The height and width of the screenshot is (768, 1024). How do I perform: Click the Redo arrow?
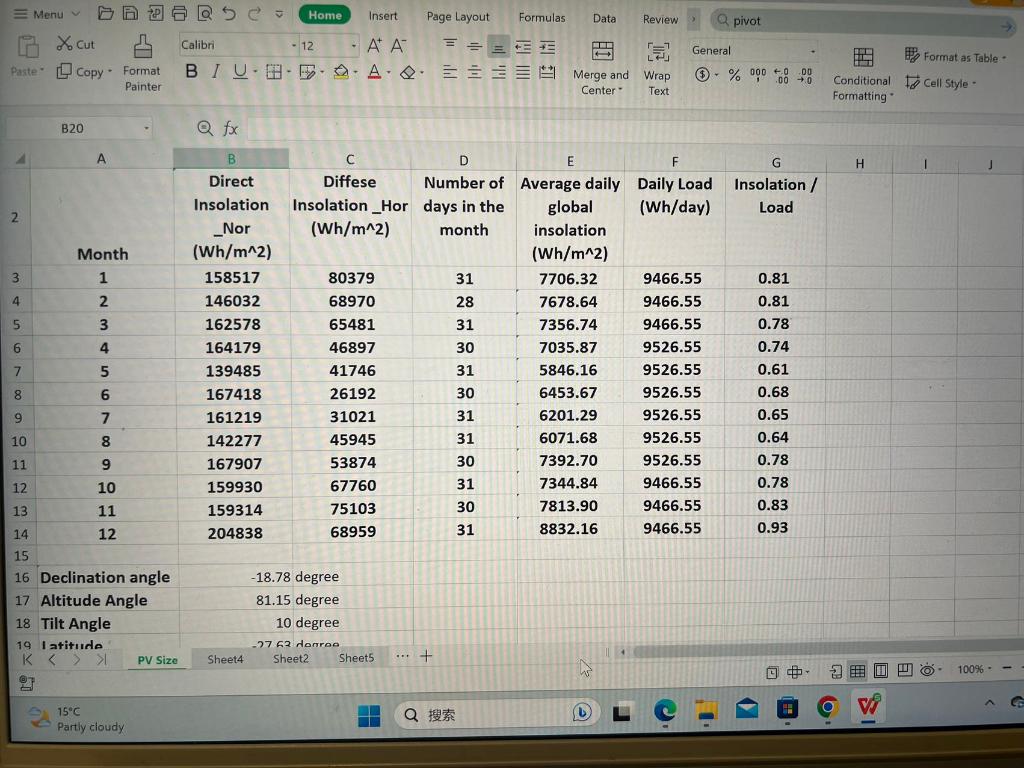coord(255,13)
